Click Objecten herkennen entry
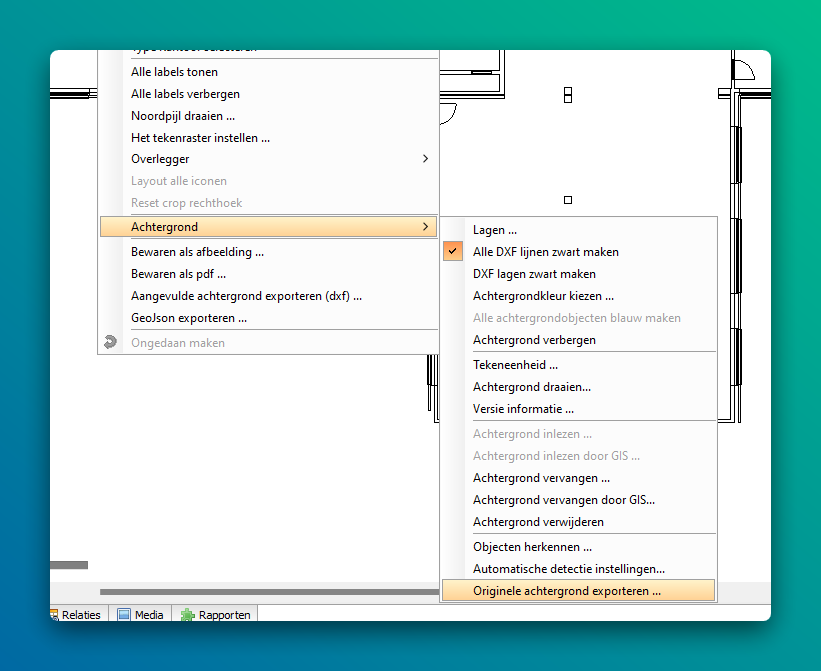The image size is (821, 671). (x=532, y=547)
